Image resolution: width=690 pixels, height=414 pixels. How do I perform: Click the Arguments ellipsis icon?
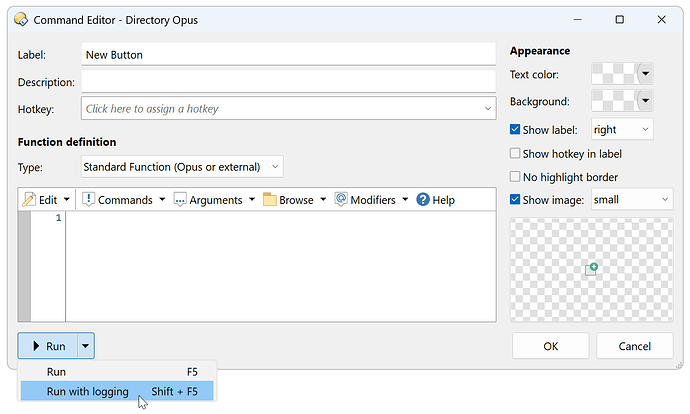pos(180,200)
